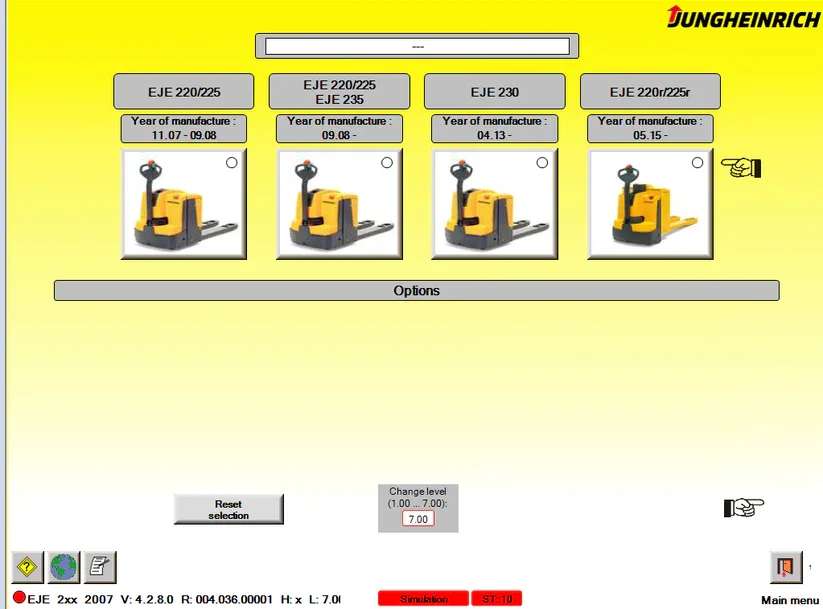The width and height of the screenshot is (823, 609).
Task: Open the help question-mark icon
Action: [27, 566]
